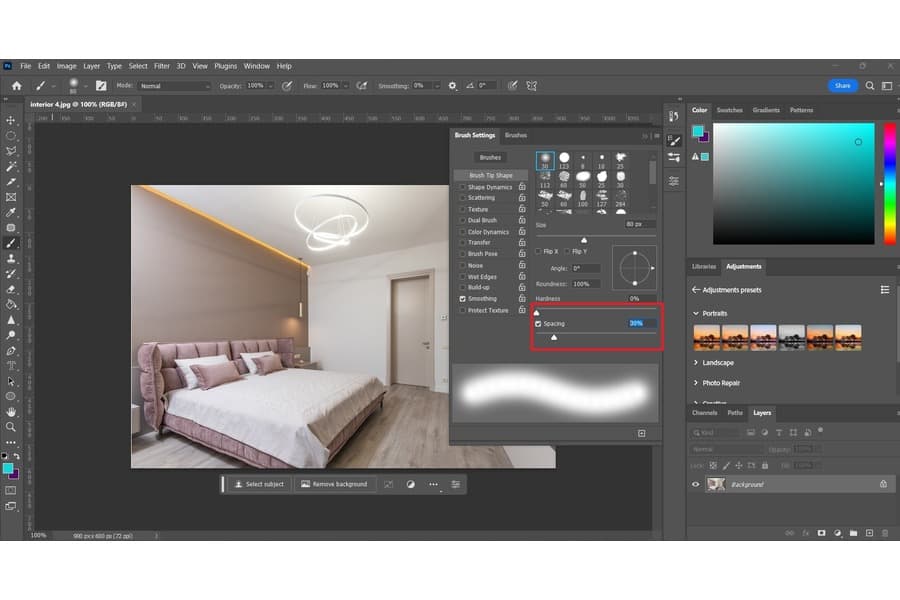Screen dimensions: 900x600
Task: Select the Frame tool
Action: click(x=10, y=197)
